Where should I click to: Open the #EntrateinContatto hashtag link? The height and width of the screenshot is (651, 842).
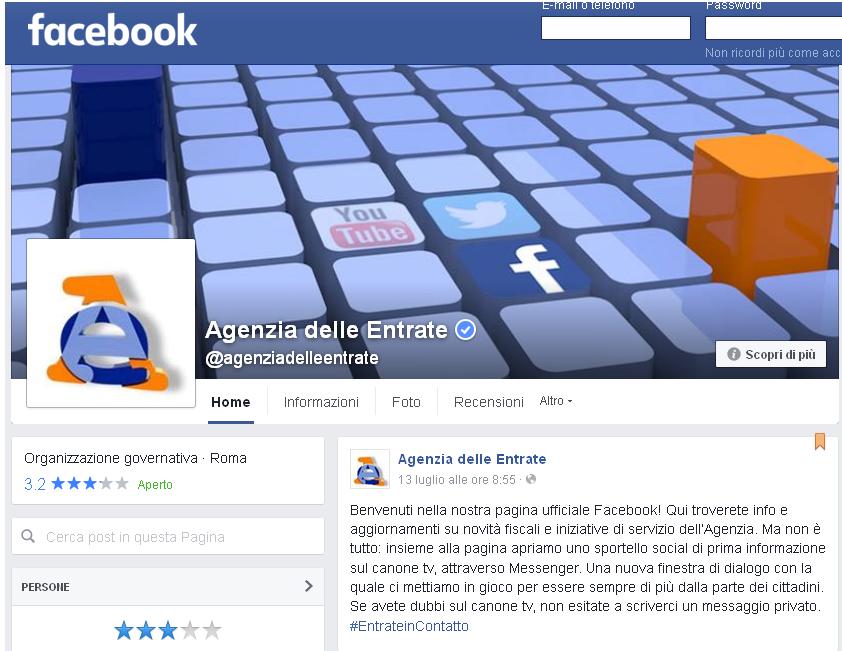tap(409, 626)
